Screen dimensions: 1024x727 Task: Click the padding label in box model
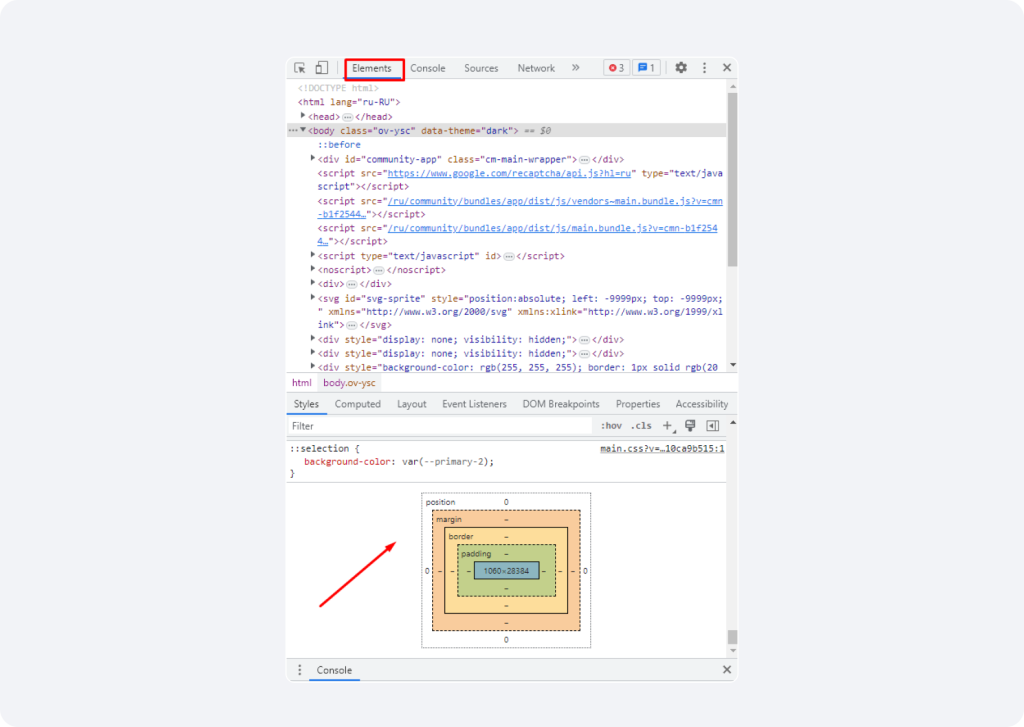click(x=476, y=554)
